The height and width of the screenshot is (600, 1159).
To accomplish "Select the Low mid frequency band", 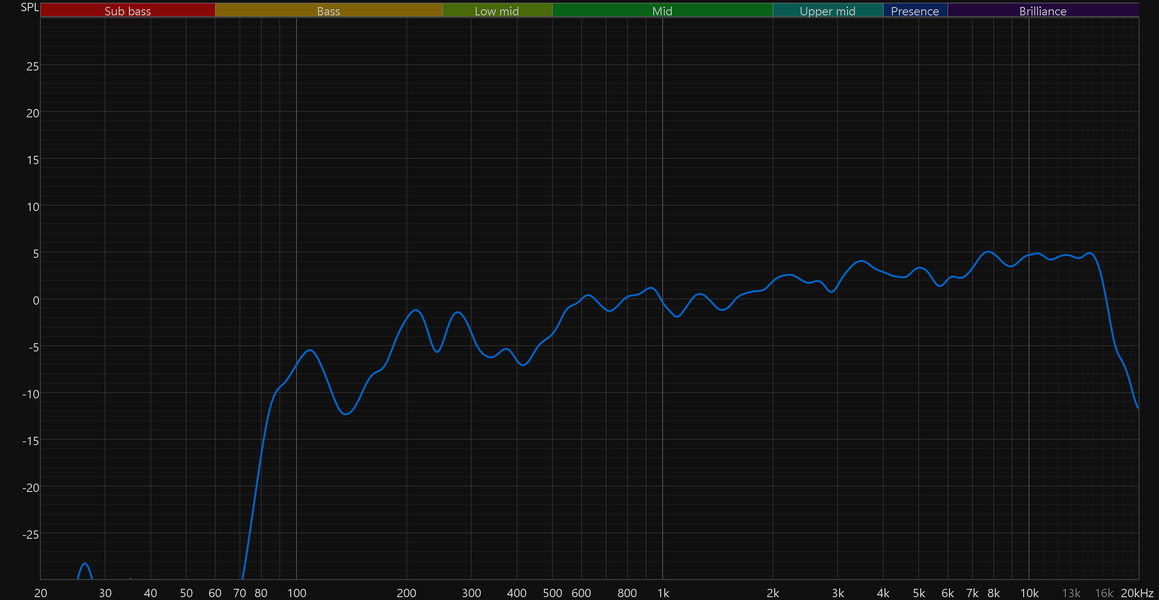I will click(497, 10).
